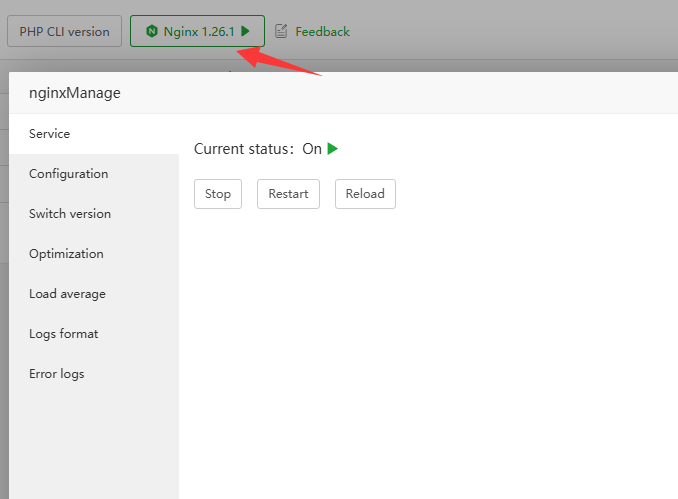678x499 pixels.
Task: Click the Current status label text
Action: tap(243, 148)
